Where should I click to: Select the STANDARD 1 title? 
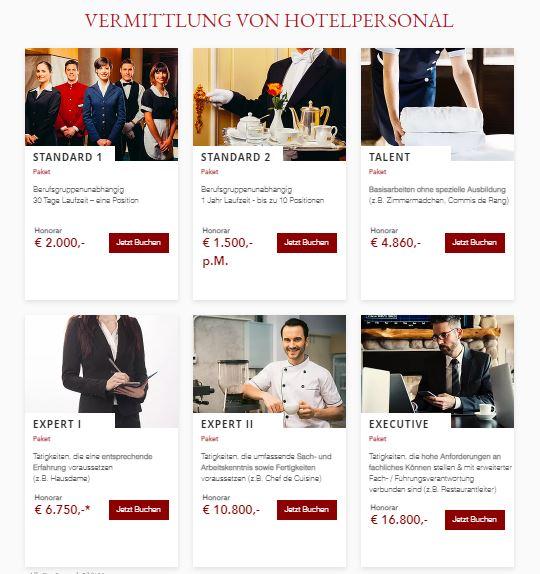pyautogui.click(x=67, y=157)
